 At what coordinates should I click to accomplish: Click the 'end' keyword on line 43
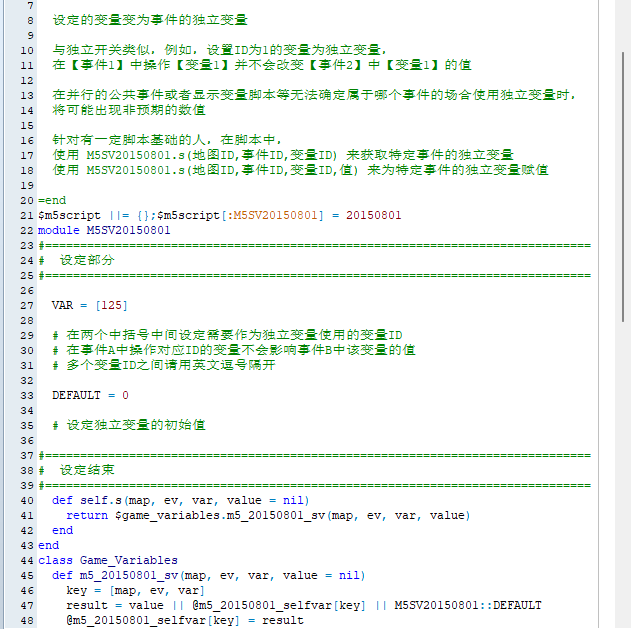coord(48,546)
